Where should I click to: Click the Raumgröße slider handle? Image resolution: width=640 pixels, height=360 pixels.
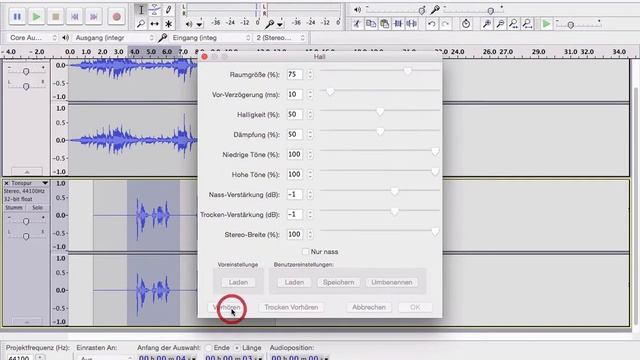[407, 71]
